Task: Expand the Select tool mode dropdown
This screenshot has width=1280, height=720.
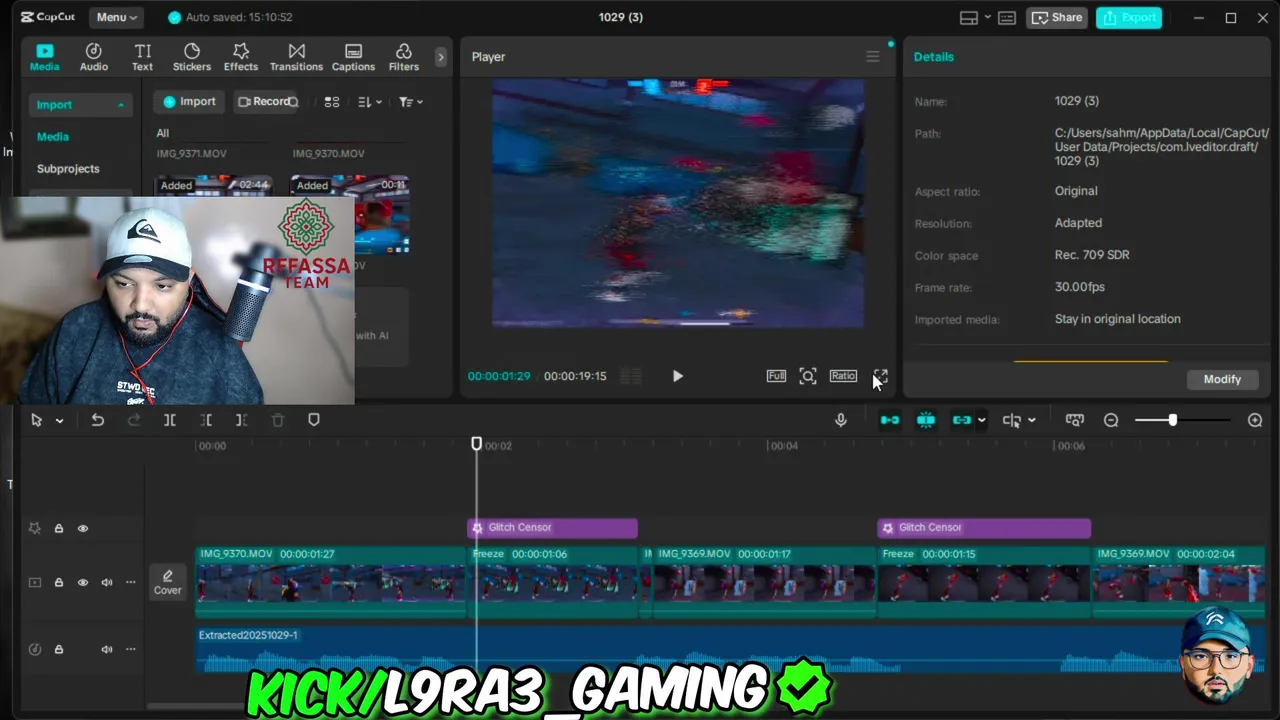Action: (x=59, y=421)
